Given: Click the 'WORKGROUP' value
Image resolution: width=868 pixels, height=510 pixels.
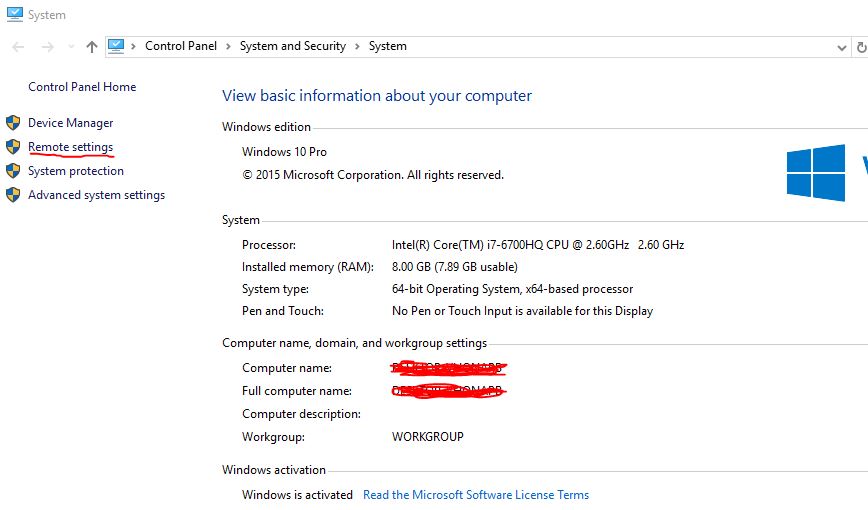Looking at the screenshot, I should tap(427, 437).
